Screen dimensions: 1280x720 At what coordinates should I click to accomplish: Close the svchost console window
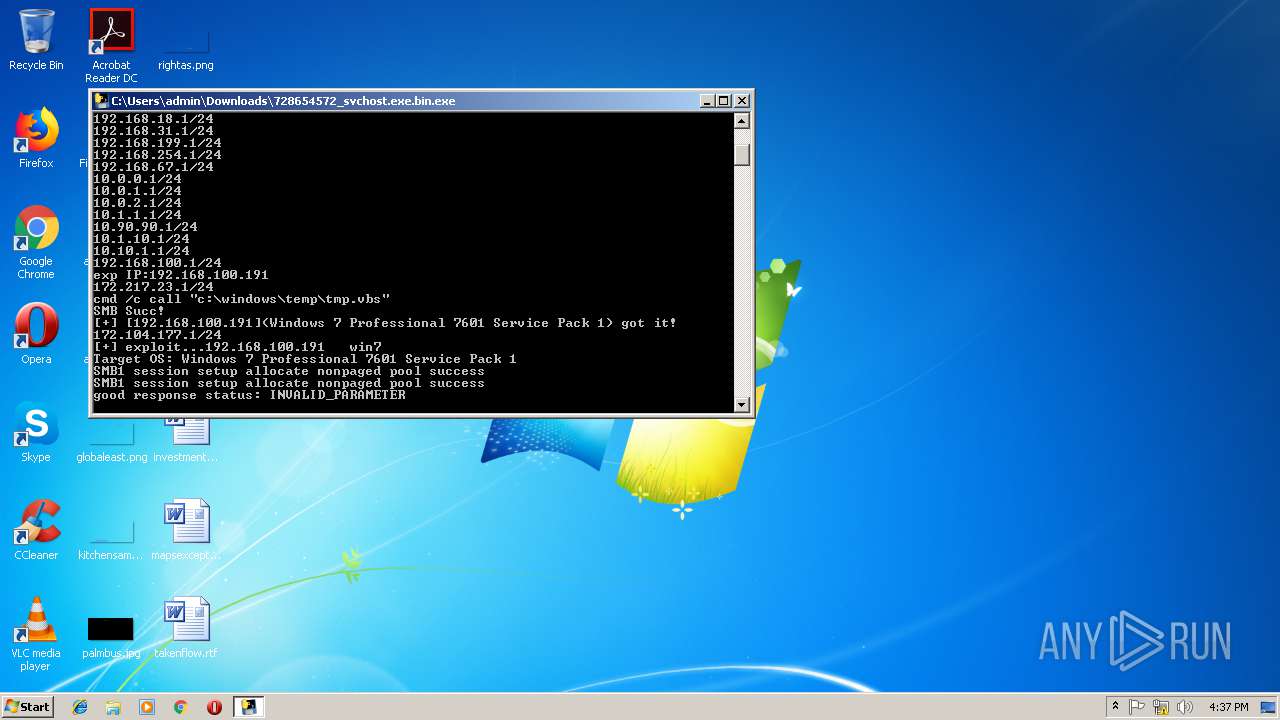tap(742, 101)
